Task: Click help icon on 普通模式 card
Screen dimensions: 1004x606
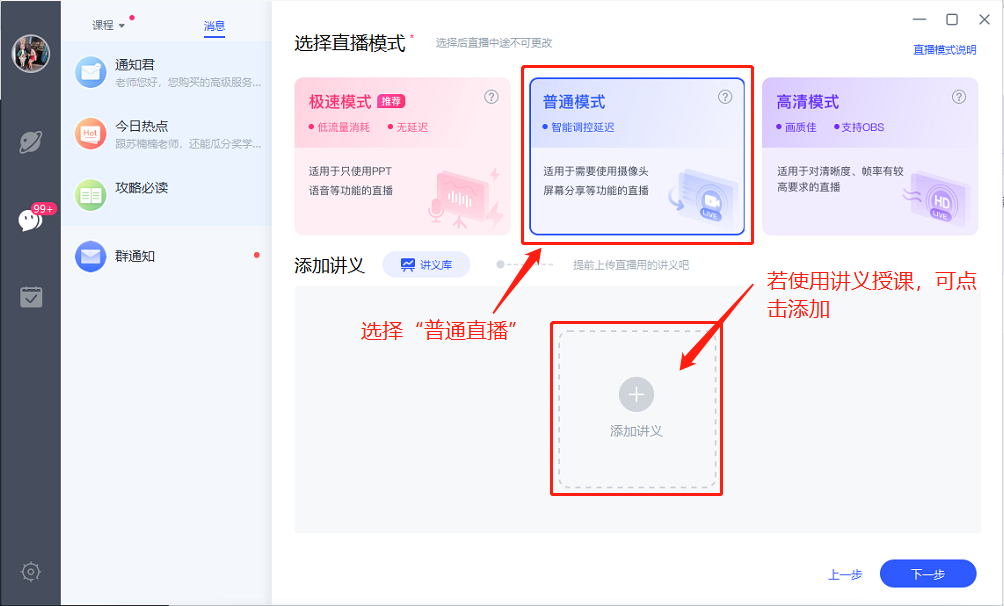Action: pyautogui.click(x=725, y=97)
